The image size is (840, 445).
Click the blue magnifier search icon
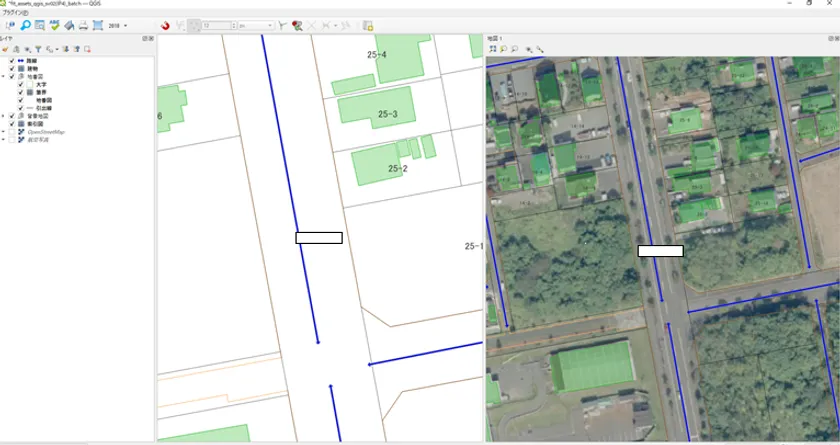(x=25, y=25)
